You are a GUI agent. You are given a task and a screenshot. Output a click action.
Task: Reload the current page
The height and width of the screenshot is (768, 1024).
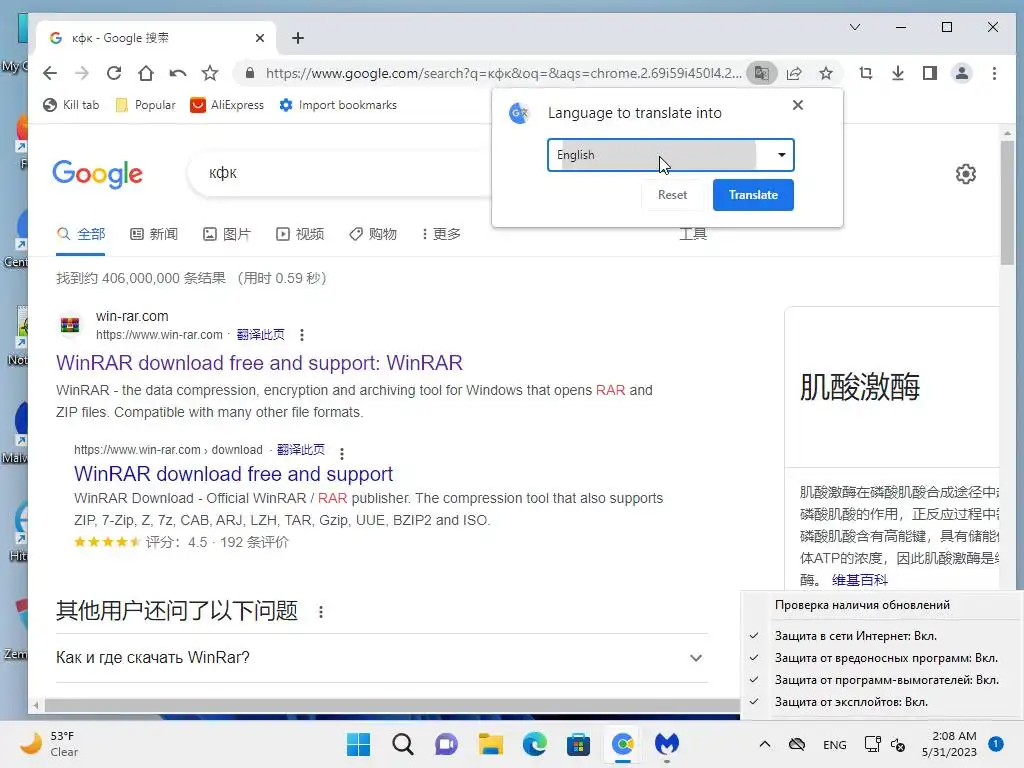point(114,73)
